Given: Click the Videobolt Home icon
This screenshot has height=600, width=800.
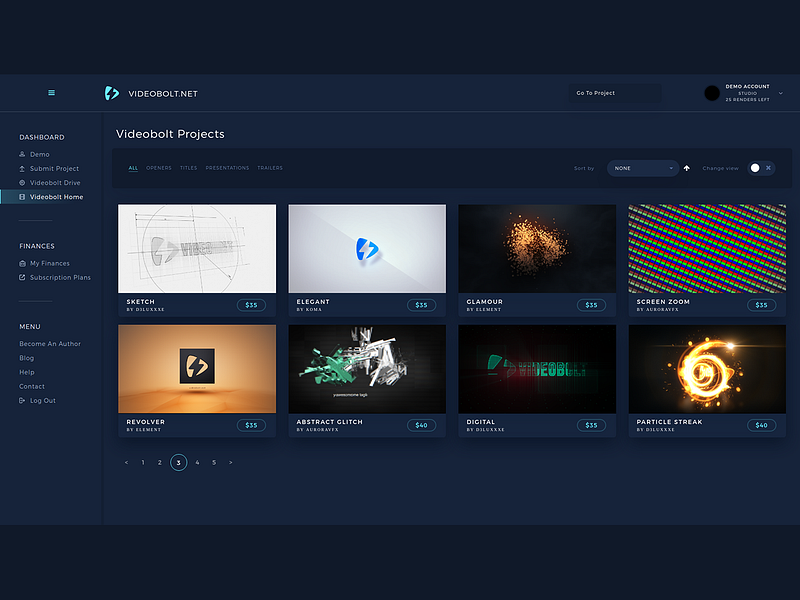Looking at the screenshot, I should point(22,197).
